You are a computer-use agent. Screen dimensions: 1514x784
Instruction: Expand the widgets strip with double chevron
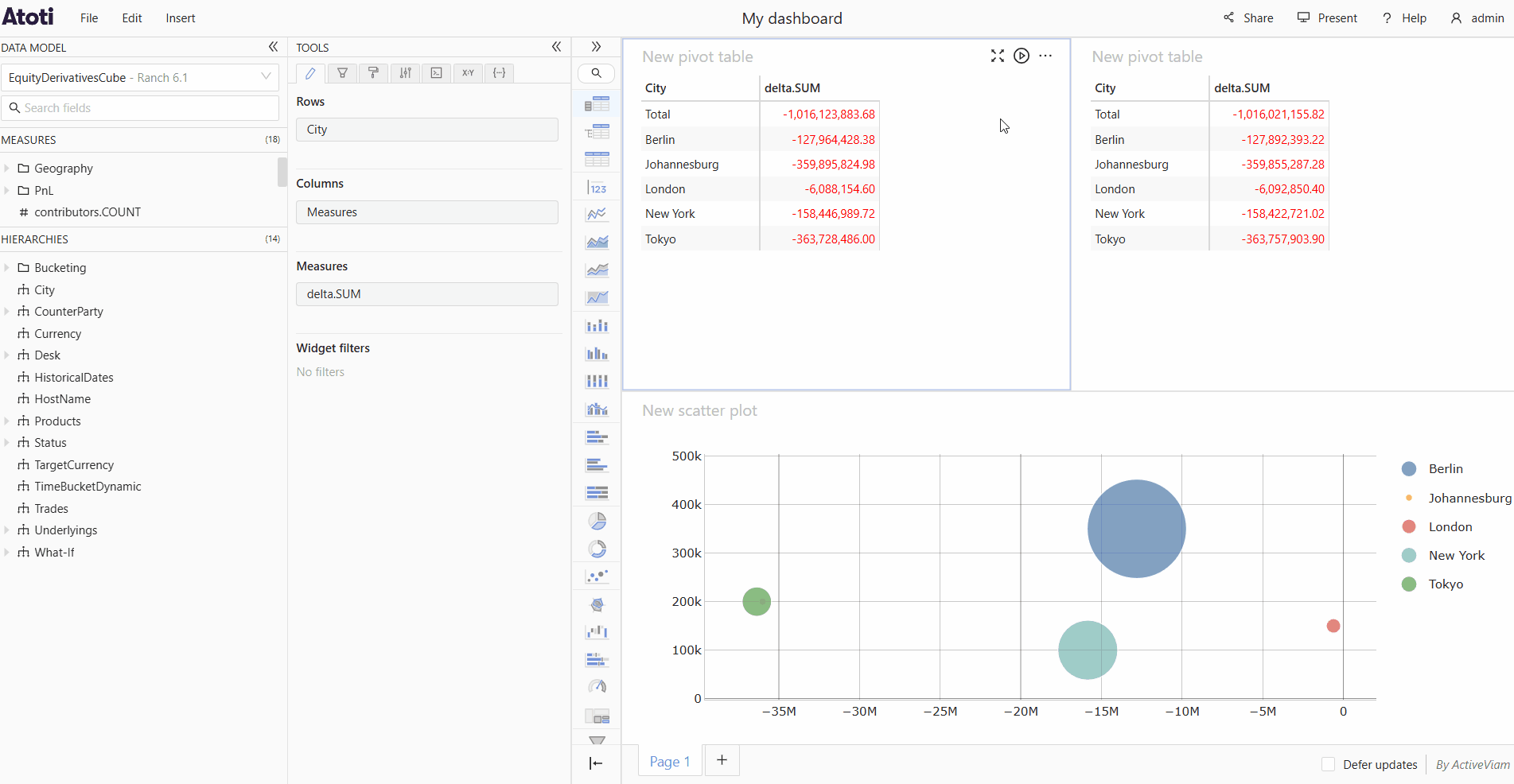596,47
